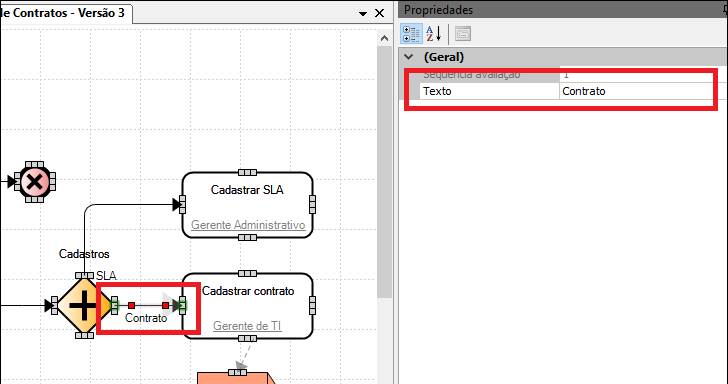The image size is (728, 384).
Task: Switch properties to categorized view
Action: click(411, 34)
